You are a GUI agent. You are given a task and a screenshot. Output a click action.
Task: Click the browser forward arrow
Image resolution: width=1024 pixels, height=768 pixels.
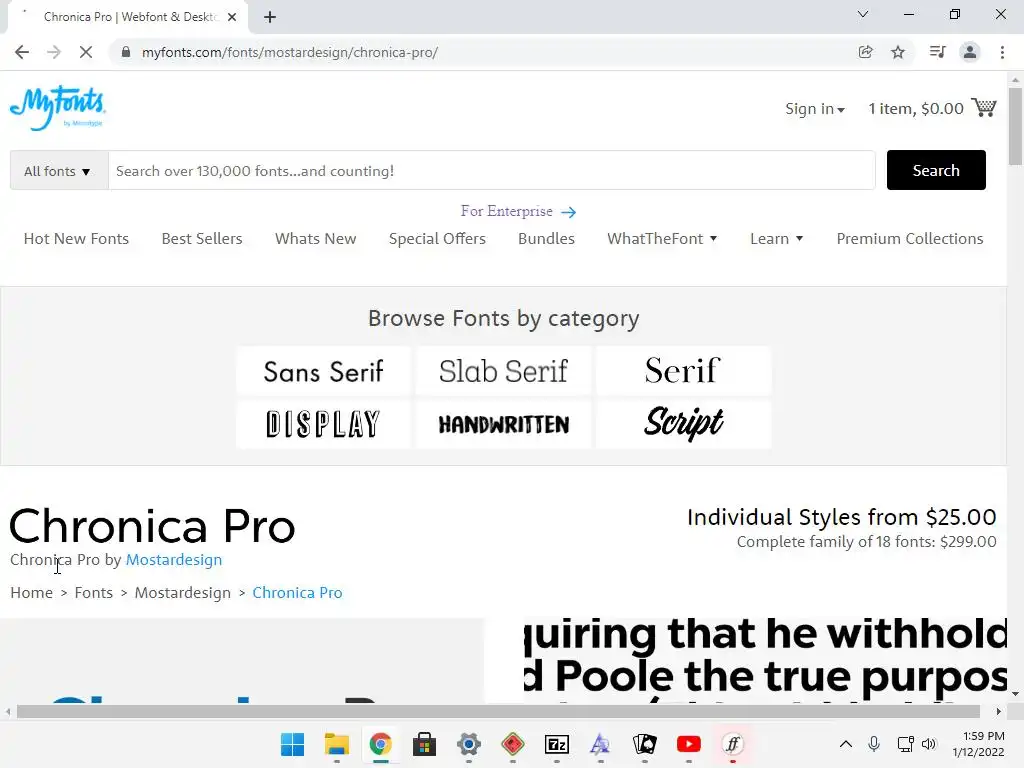54,52
